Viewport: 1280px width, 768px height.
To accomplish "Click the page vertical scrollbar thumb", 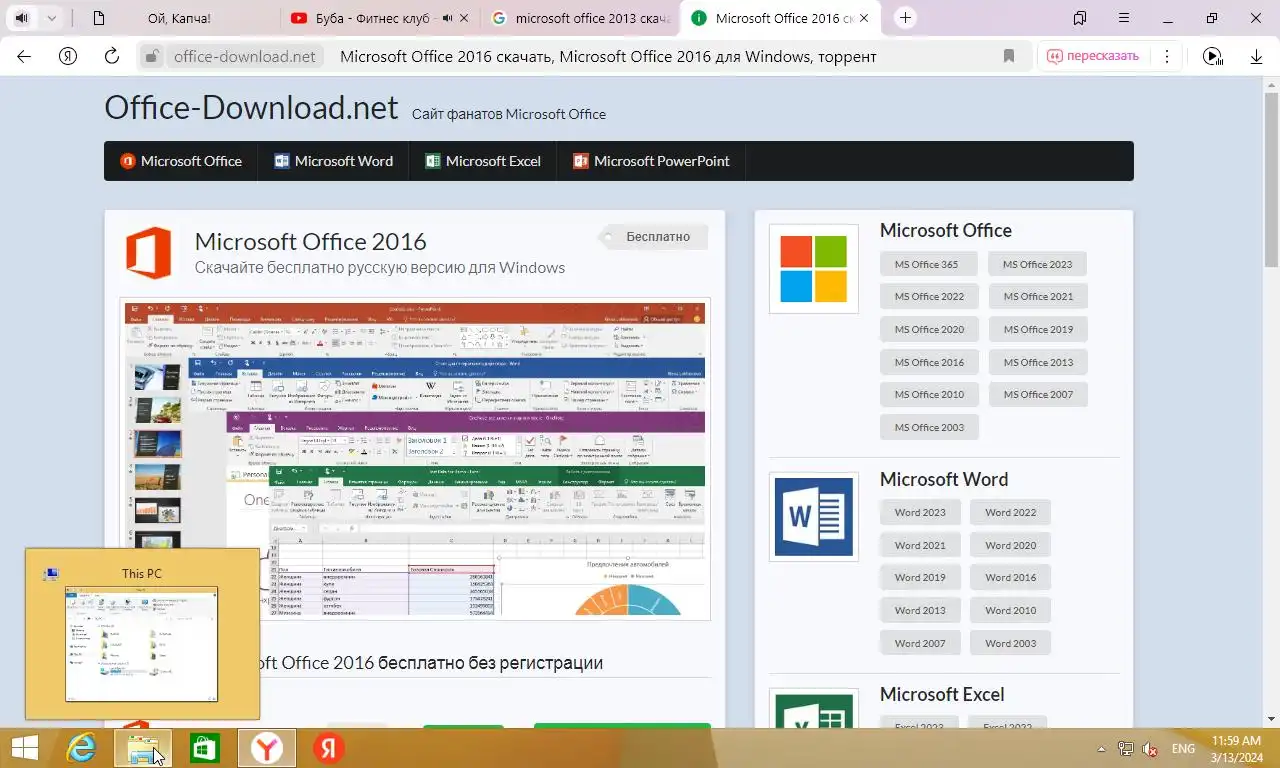I will coord(1271,180).
